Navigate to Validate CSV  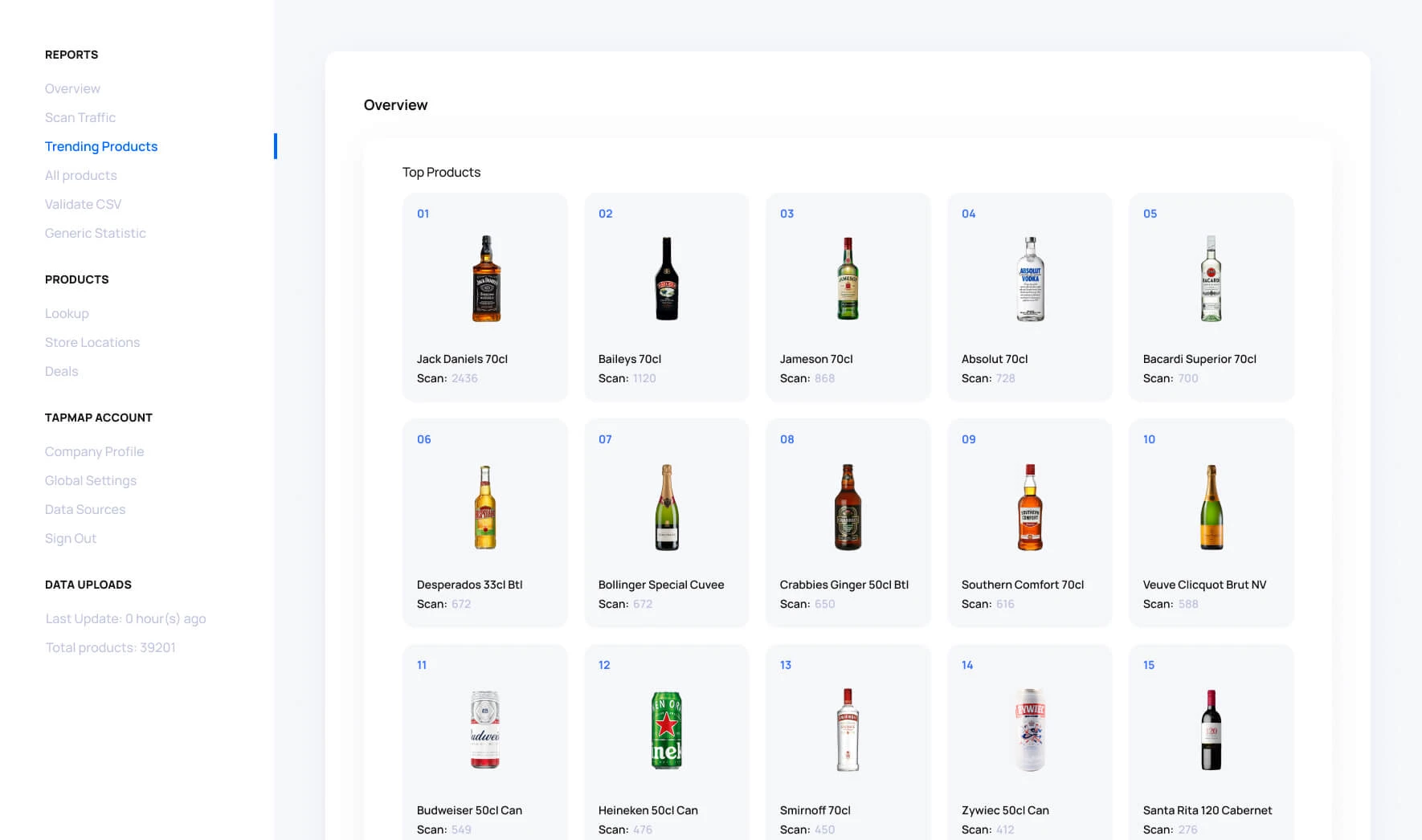[84, 204]
